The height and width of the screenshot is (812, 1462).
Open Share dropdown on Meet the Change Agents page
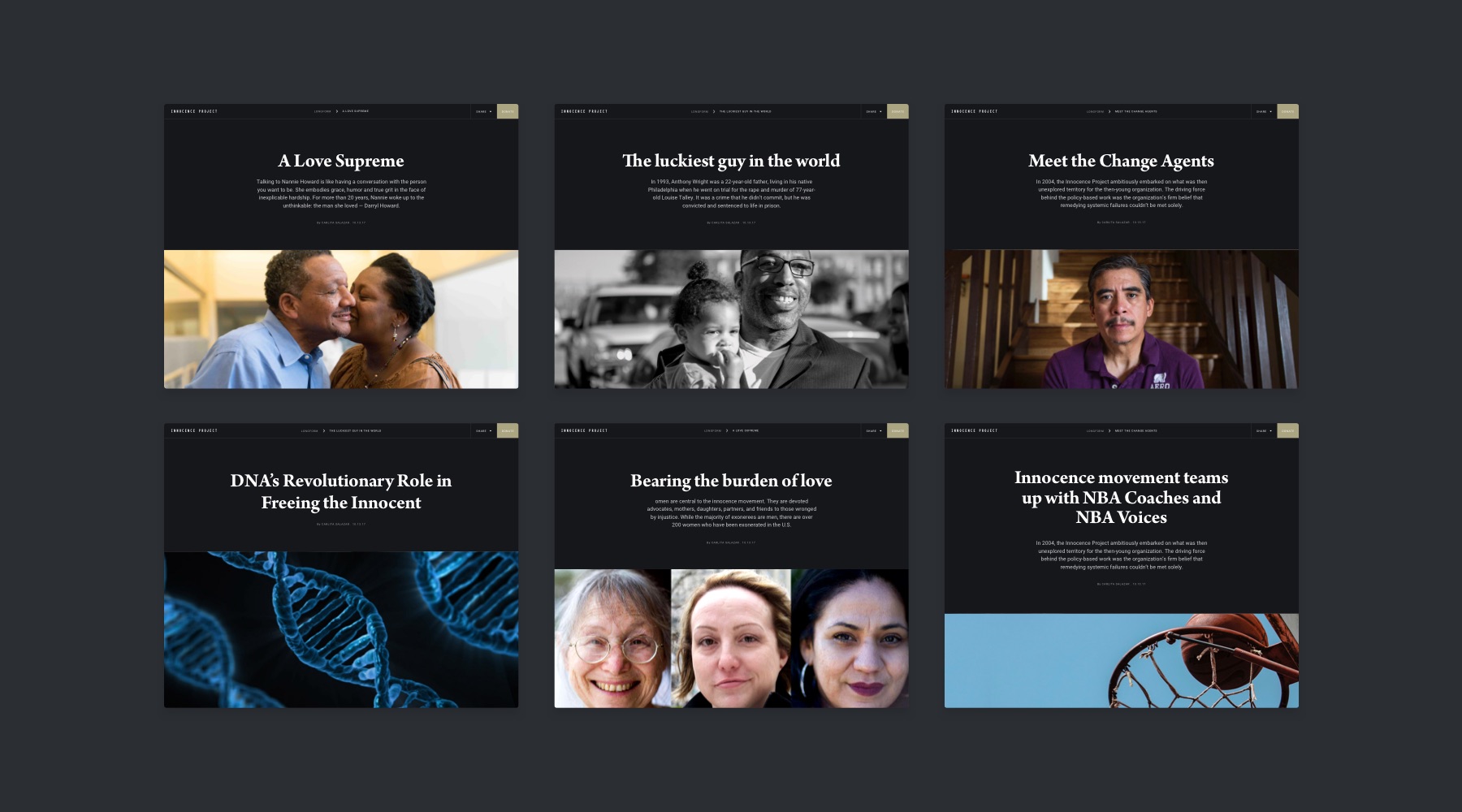[1264, 111]
